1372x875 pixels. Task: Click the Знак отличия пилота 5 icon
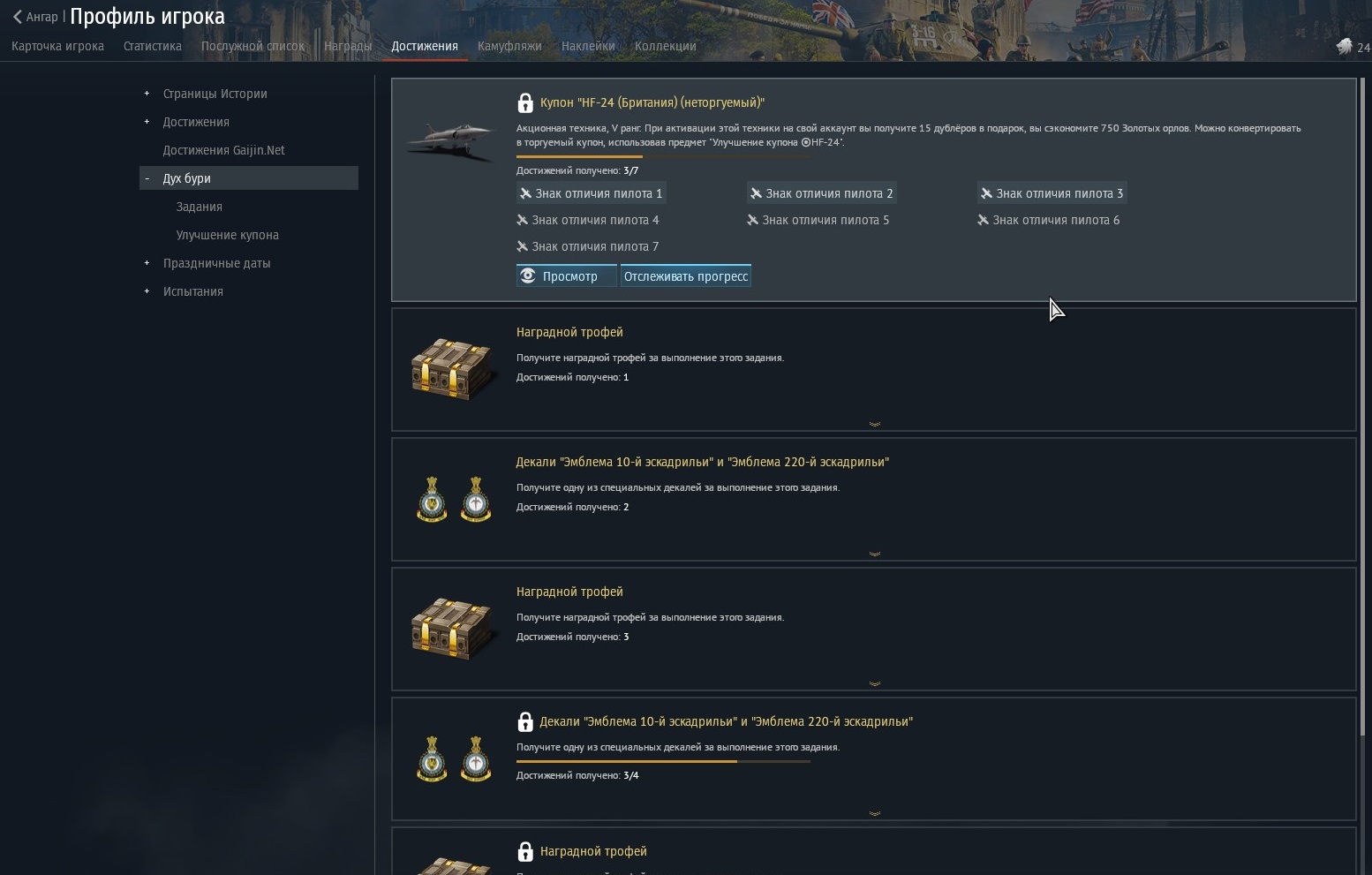point(752,220)
